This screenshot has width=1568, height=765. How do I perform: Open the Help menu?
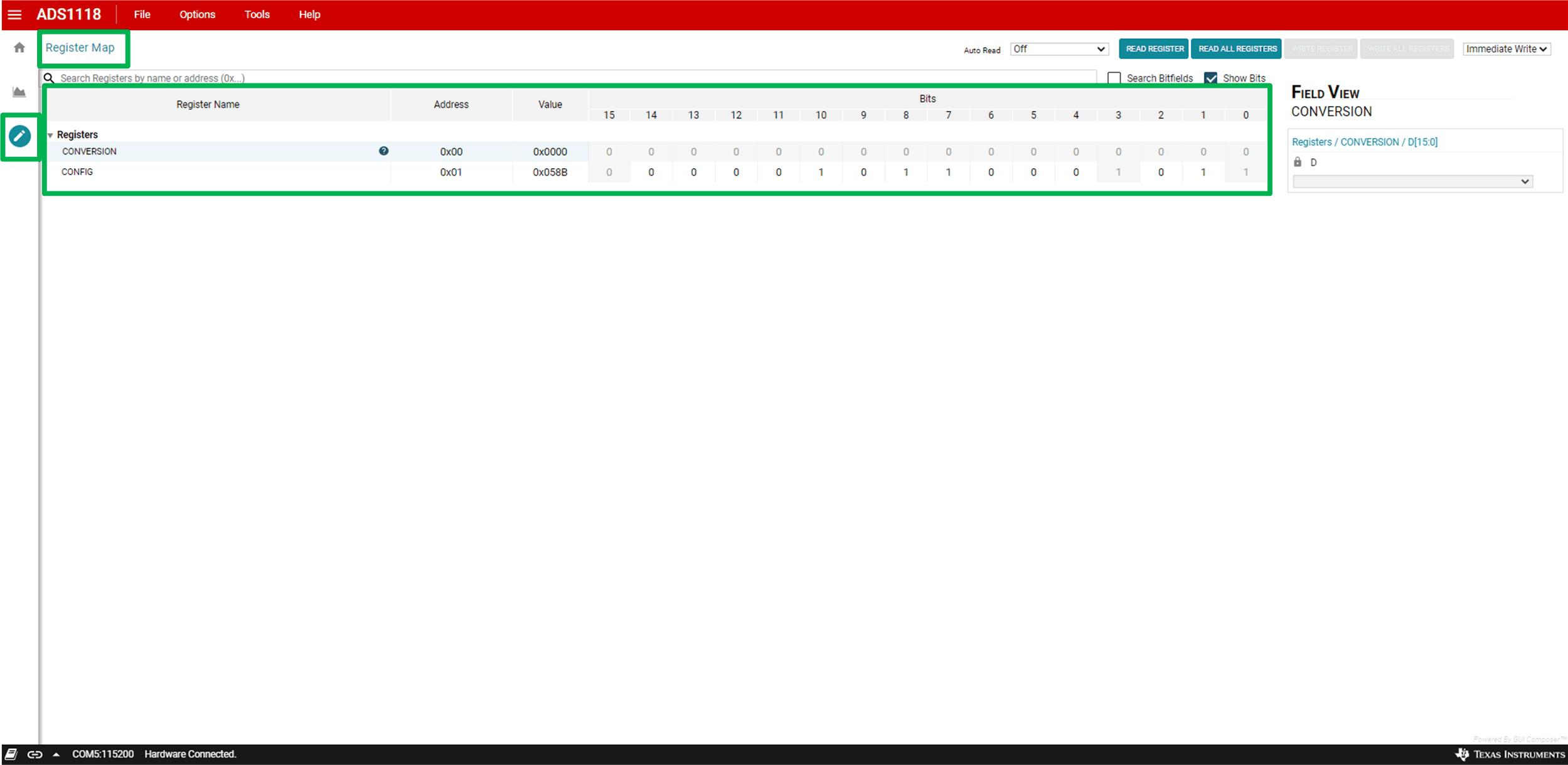pos(309,14)
